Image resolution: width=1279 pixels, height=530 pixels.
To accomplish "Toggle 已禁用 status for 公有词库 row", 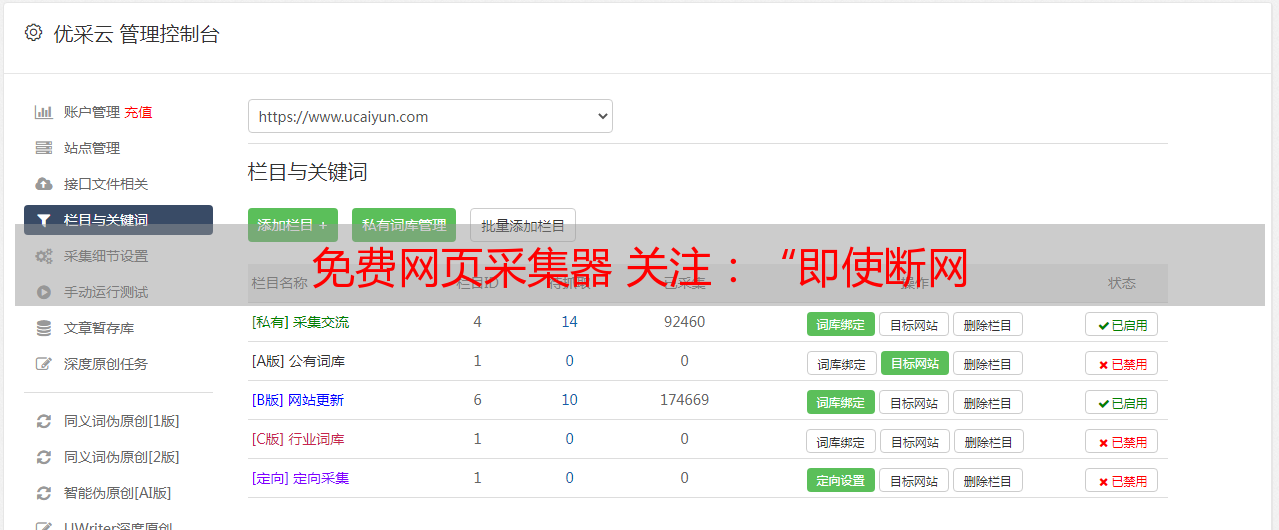I will click(1121, 363).
